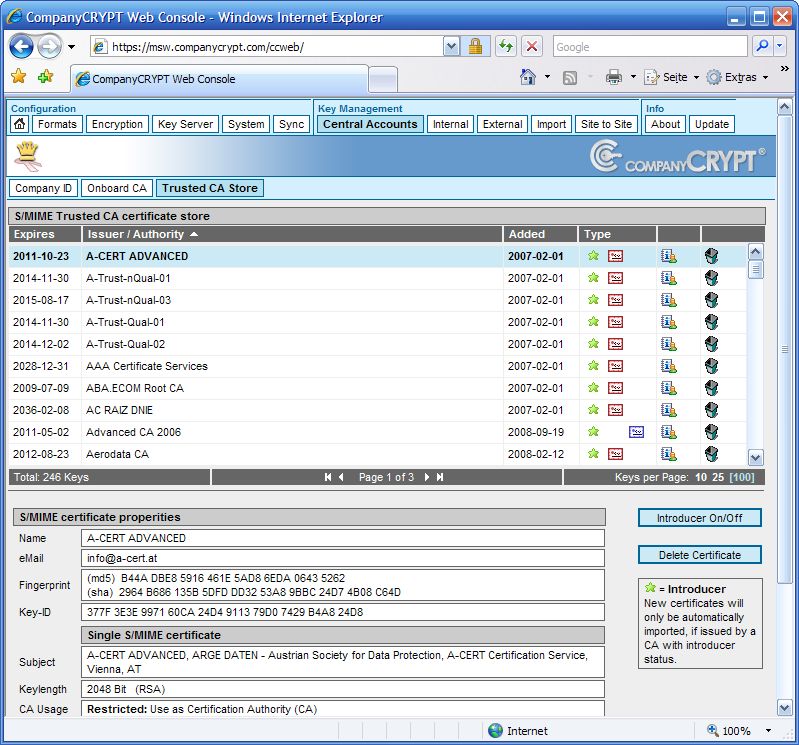The image size is (799, 745).
Task: Open recent pages dropdown next to forward button
Action: pyautogui.click(x=71, y=47)
